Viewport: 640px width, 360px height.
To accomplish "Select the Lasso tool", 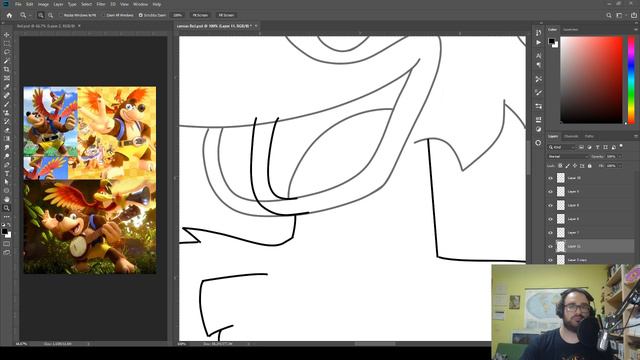I will point(7,52).
